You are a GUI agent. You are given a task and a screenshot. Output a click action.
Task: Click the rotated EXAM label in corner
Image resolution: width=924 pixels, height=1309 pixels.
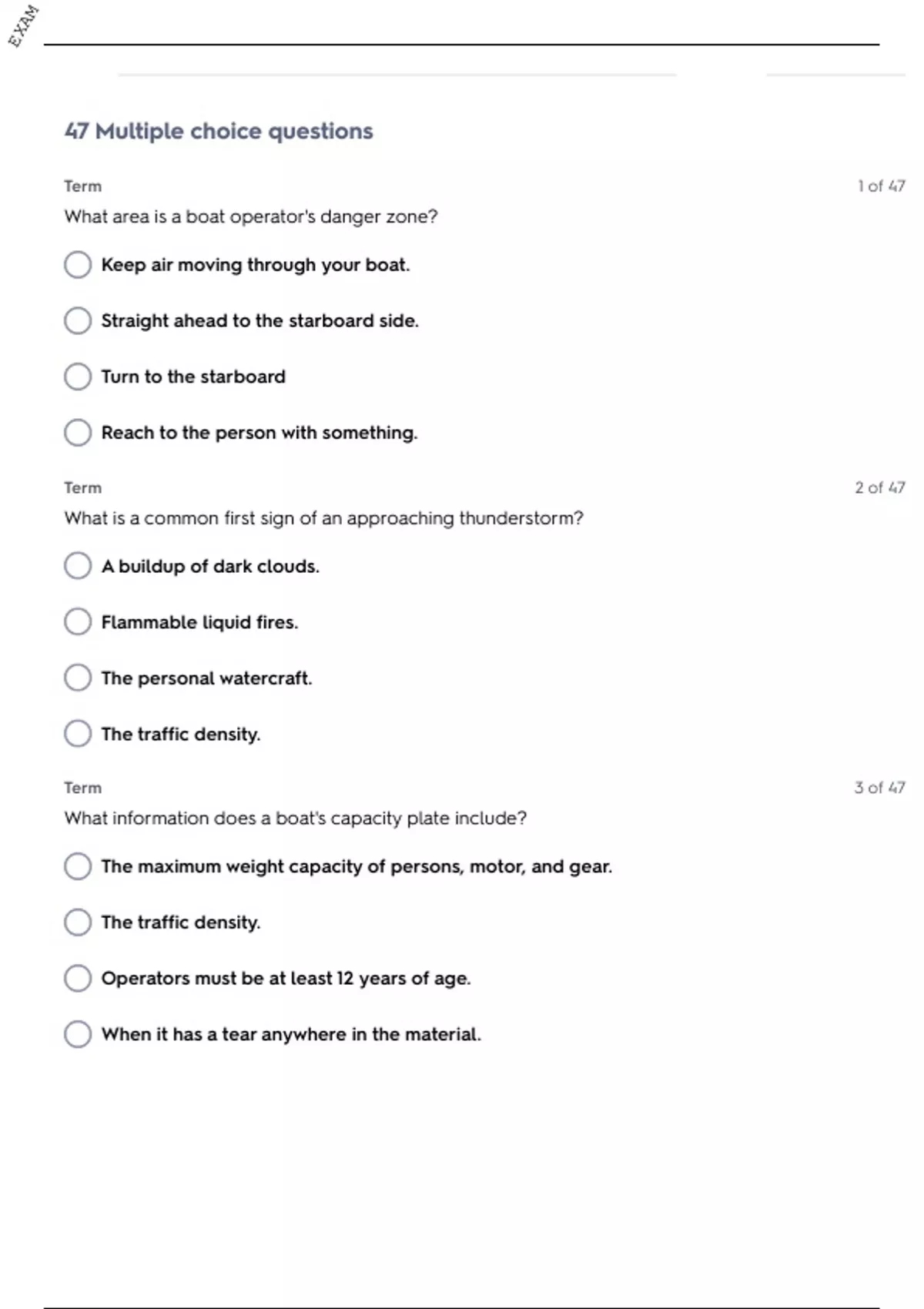pyautogui.click(x=23, y=26)
